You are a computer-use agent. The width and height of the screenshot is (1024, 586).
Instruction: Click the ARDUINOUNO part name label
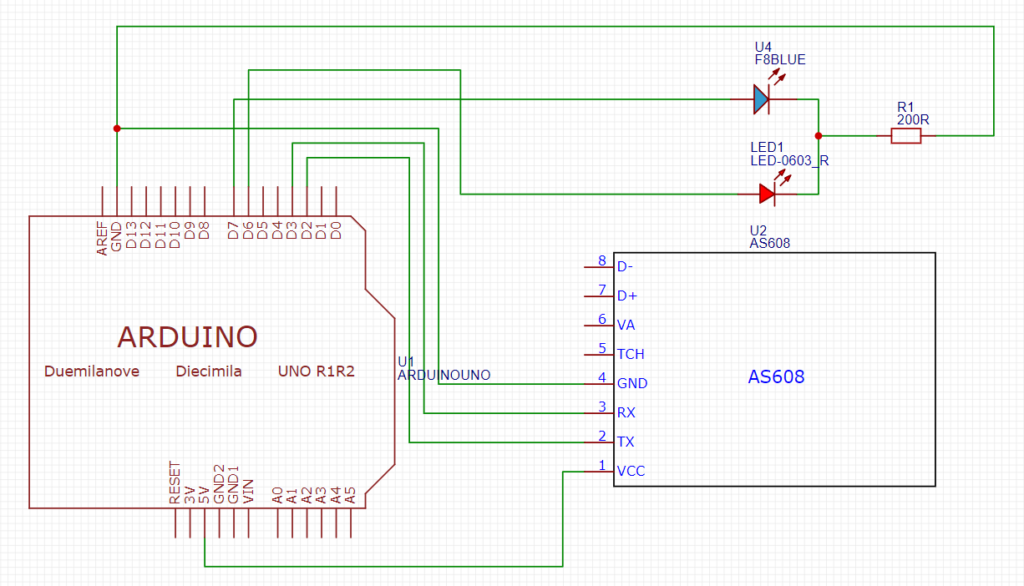(x=444, y=376)
